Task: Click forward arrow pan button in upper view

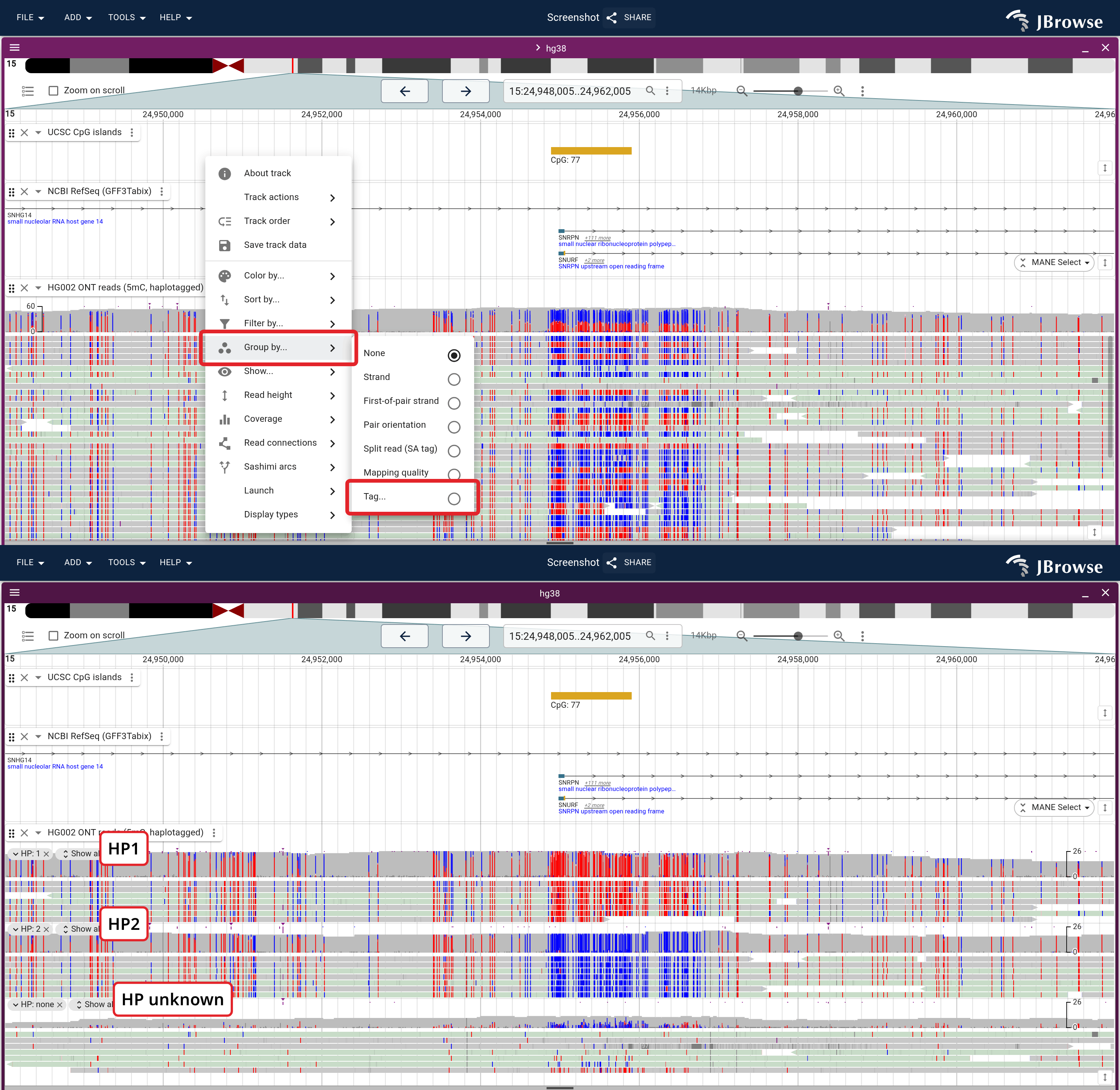Action: 466,91
